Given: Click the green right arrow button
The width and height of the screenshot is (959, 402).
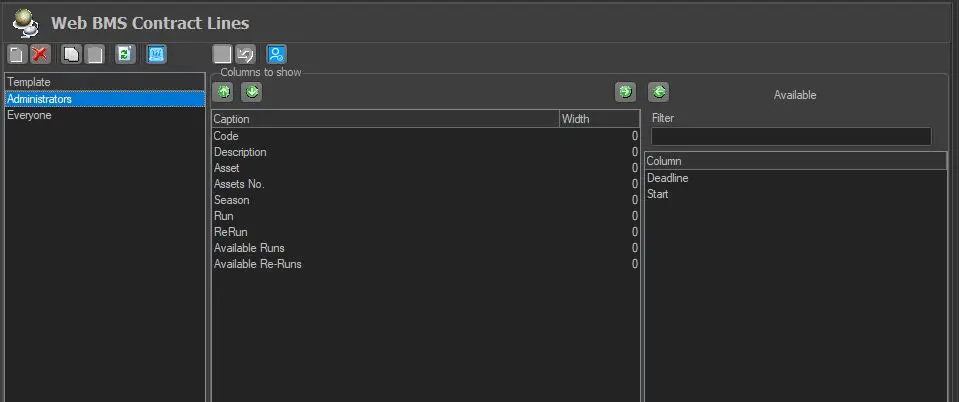Looking at the screenshot, I should 625,92.
